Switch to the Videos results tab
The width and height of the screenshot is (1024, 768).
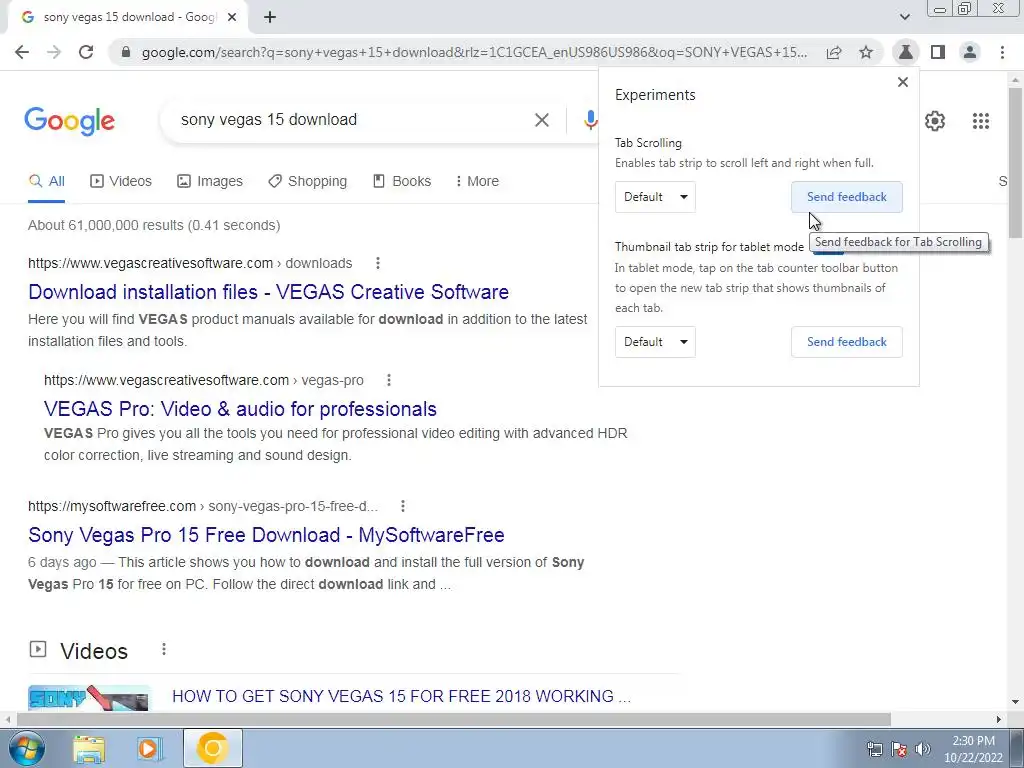click(x=121, y=182)
